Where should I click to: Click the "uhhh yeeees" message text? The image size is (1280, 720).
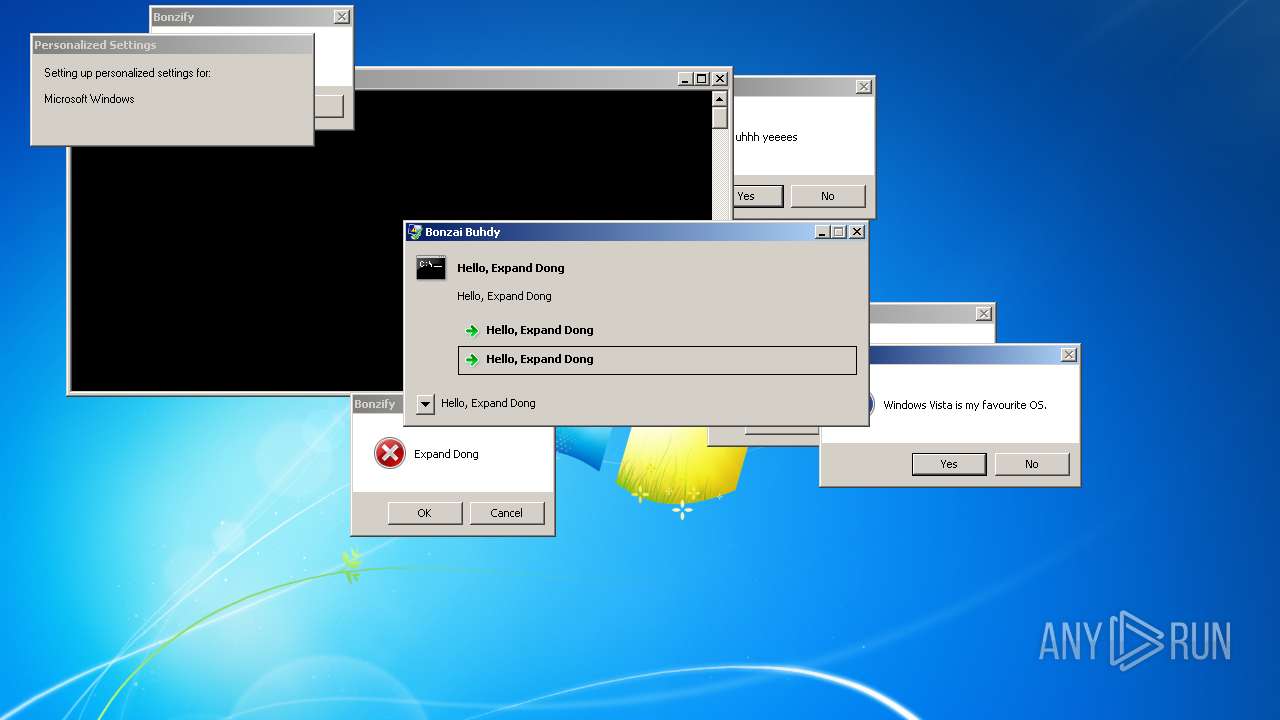point(767,137)
